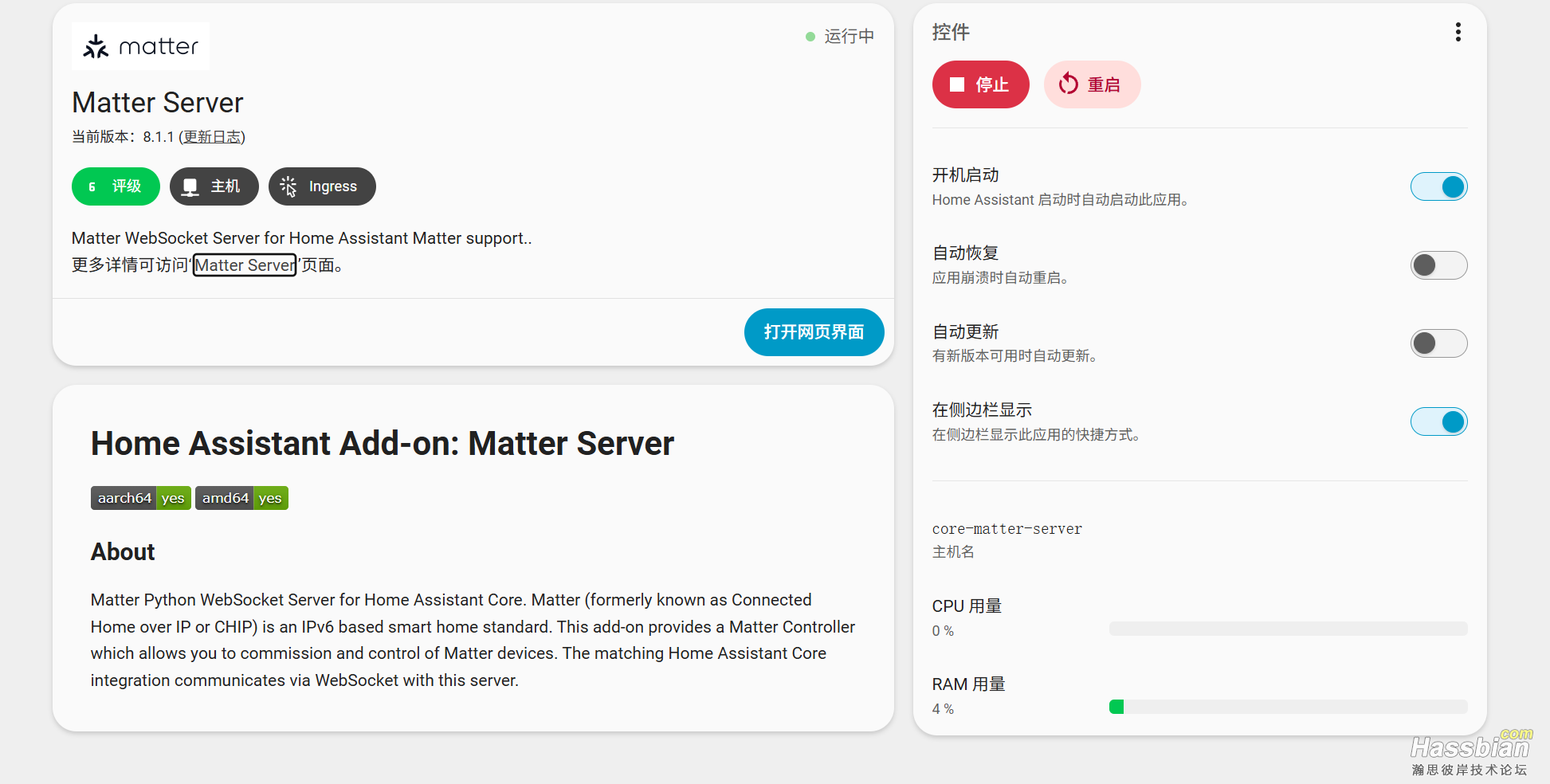The image size is (1550, 784).
Task: Click the 停止 stop button
Action: tap(980, 84)
